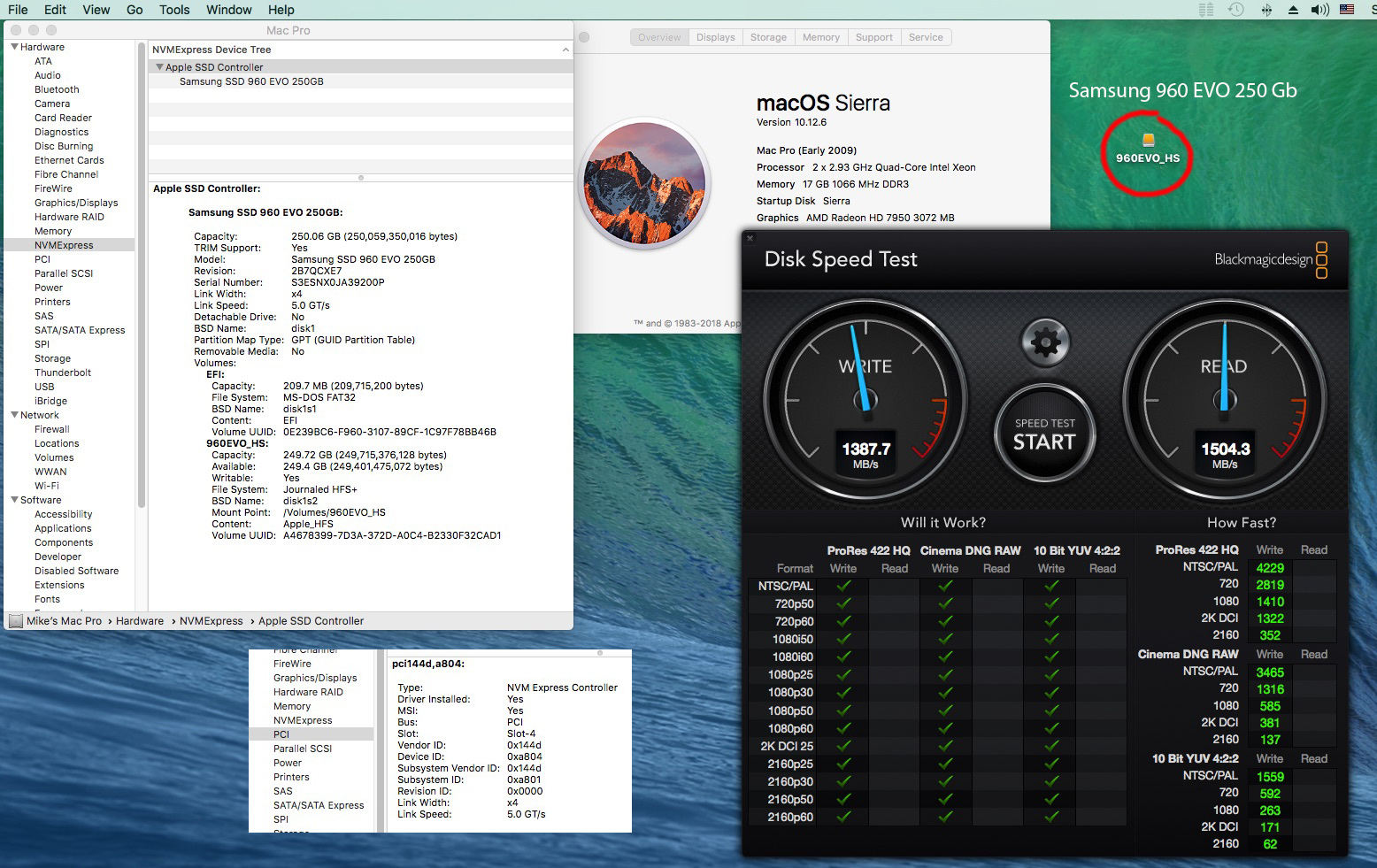Switch to the Storage tab
The width and height of the screenshot is (1377, 868).
pos(768,37)
